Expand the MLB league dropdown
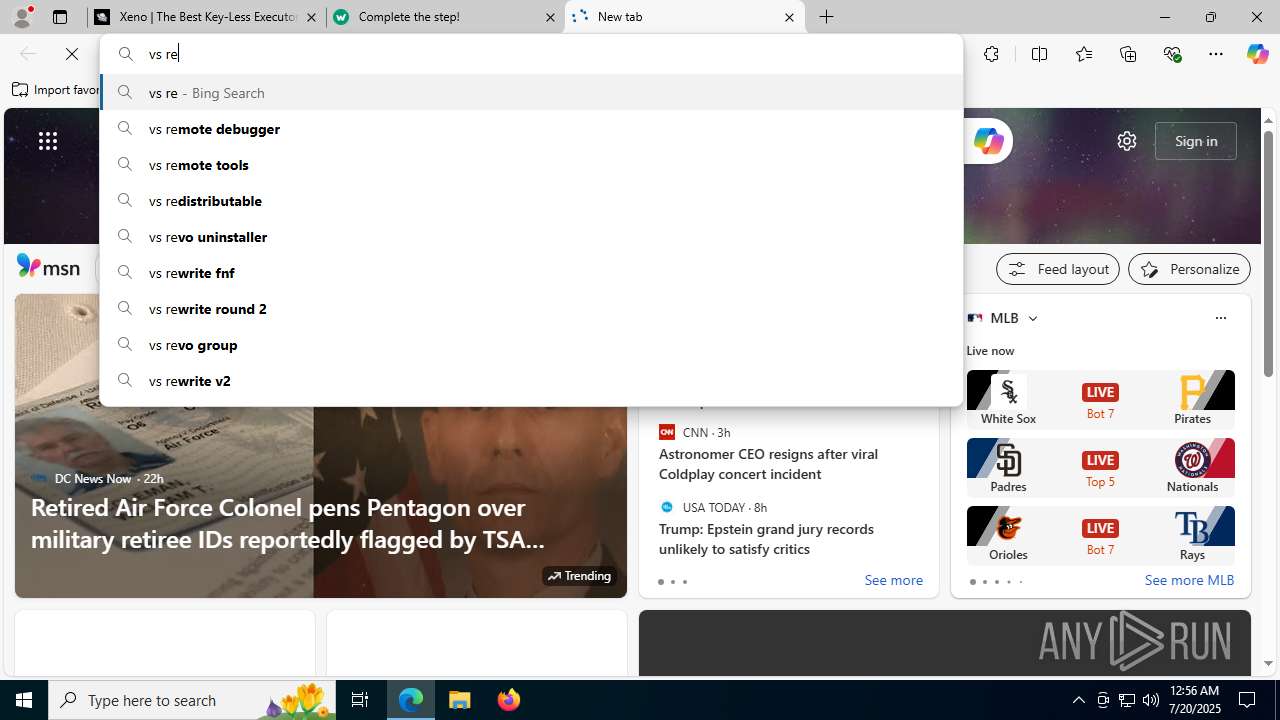Screen dimensions: 1280x720 click(1032, 318)
